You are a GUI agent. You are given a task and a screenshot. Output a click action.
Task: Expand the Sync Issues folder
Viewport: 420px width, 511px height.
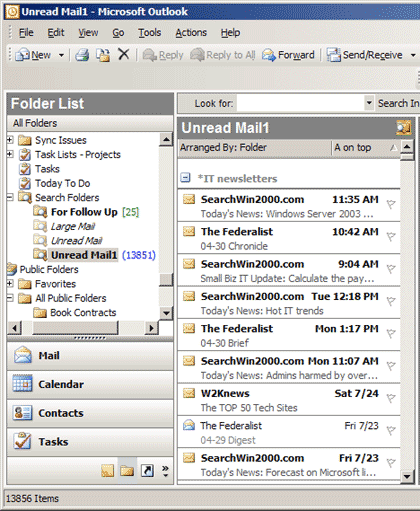click(x=10, y=140)
